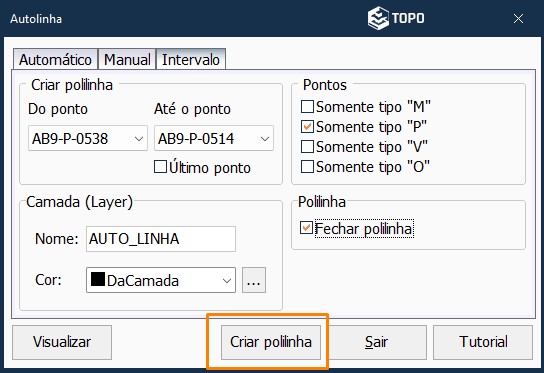
Task: Click the Visualizar button
Action: pyautogui.click(x=62, y=342)
